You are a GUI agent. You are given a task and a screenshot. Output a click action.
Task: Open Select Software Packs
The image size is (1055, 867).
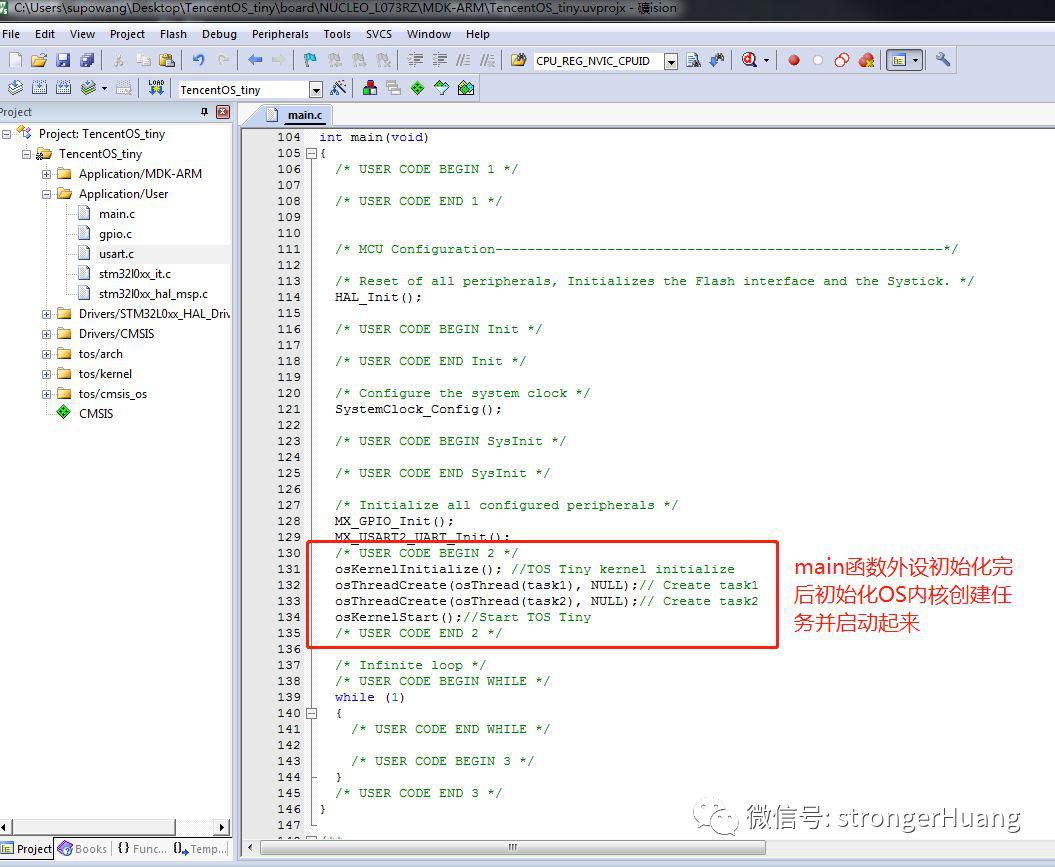click(x=442, y=87)
